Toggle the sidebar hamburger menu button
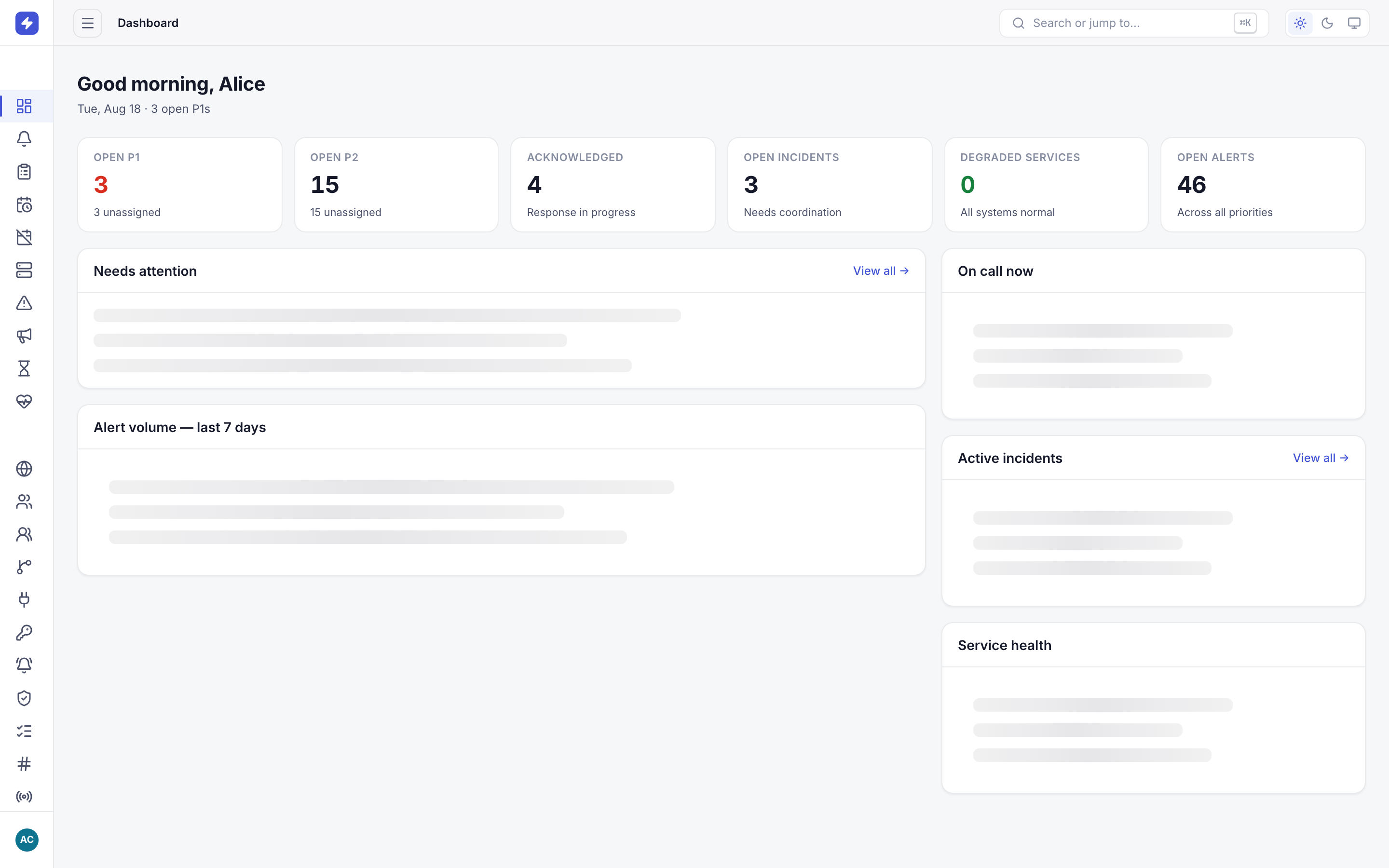The image size is (1389, 868). tap(88, 23)
